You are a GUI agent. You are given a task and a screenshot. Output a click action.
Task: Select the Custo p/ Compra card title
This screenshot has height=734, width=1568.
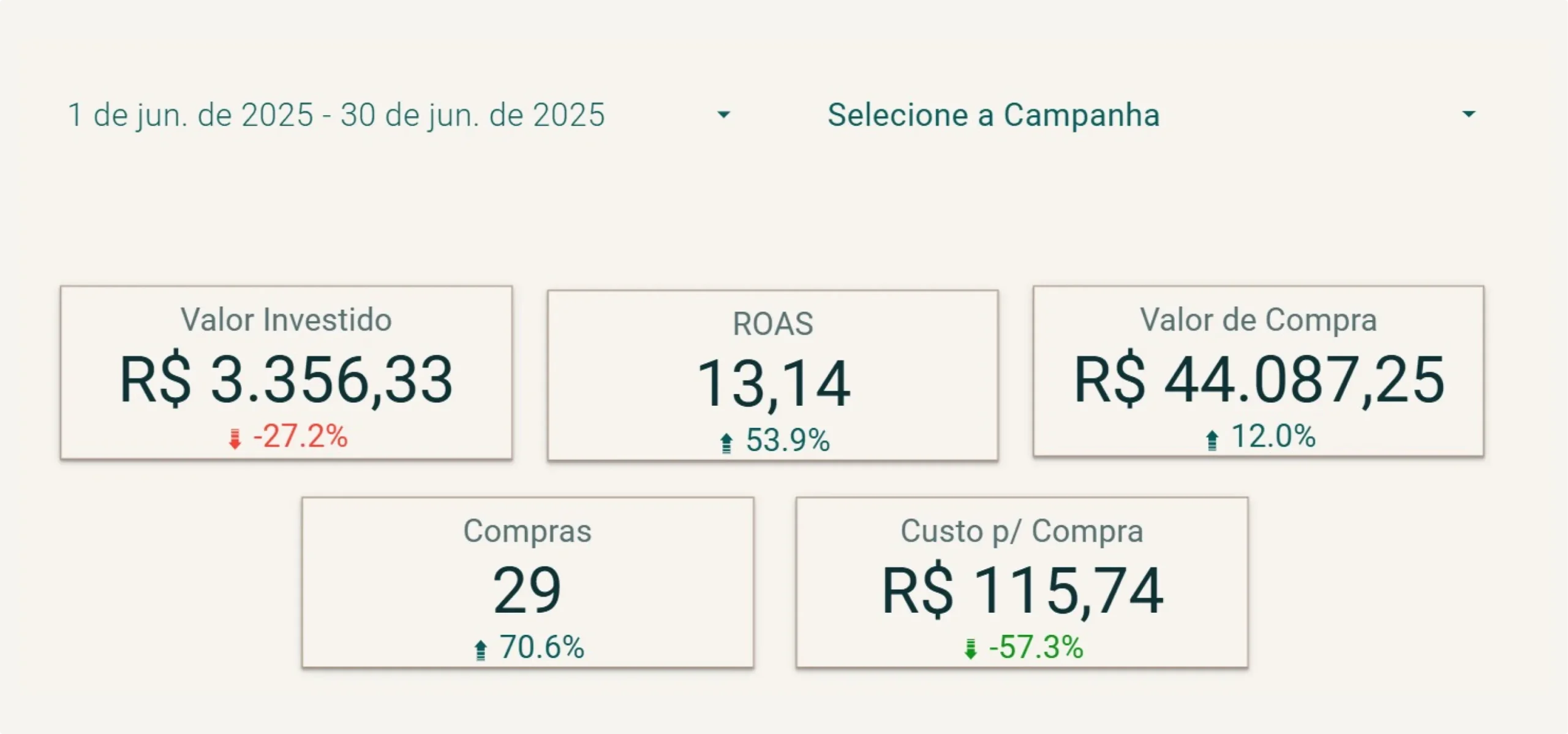[x=1022, y=531]
